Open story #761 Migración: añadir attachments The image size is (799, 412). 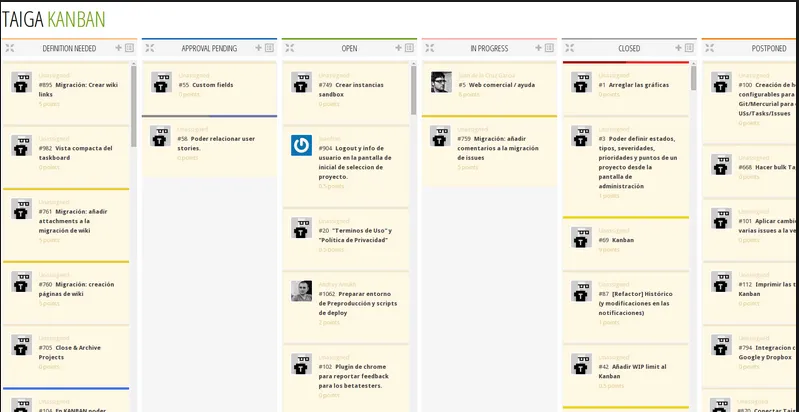pos(73,221)
